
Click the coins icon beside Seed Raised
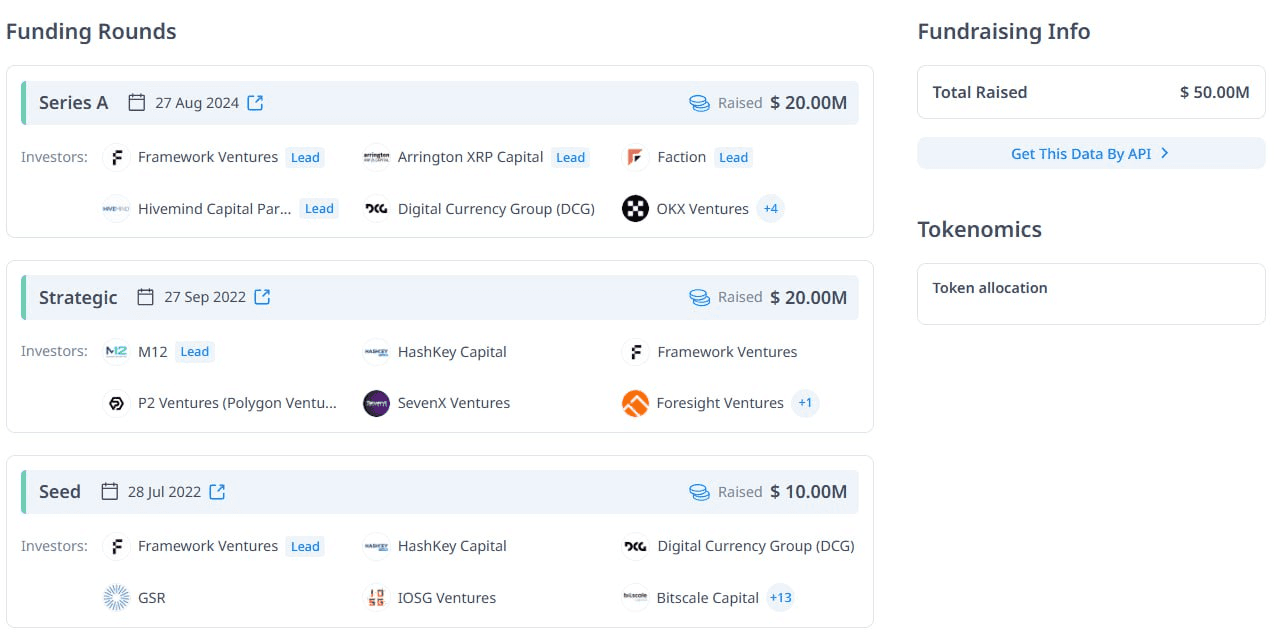[x=699, y=492]
